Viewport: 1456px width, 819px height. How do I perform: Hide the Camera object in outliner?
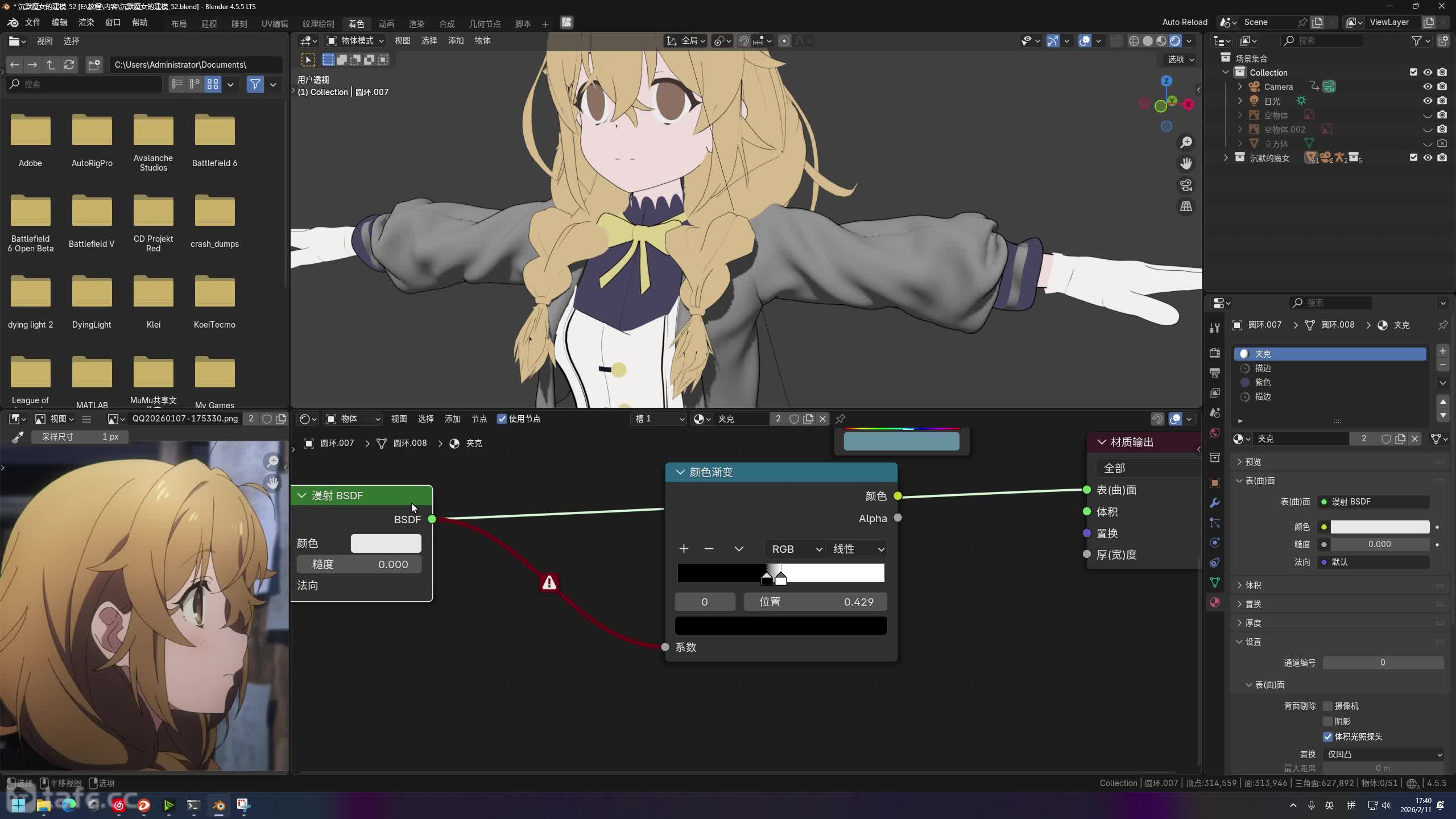pos(1427,86)
